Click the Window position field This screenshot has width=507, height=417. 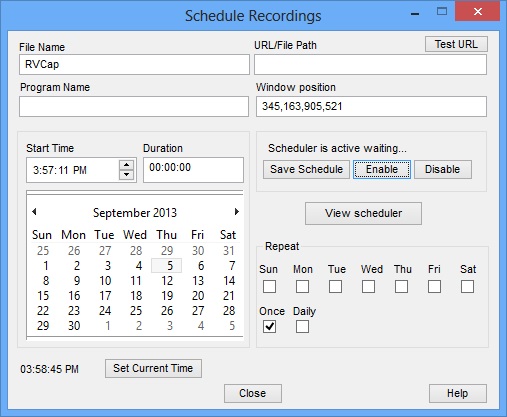point(371,106)
